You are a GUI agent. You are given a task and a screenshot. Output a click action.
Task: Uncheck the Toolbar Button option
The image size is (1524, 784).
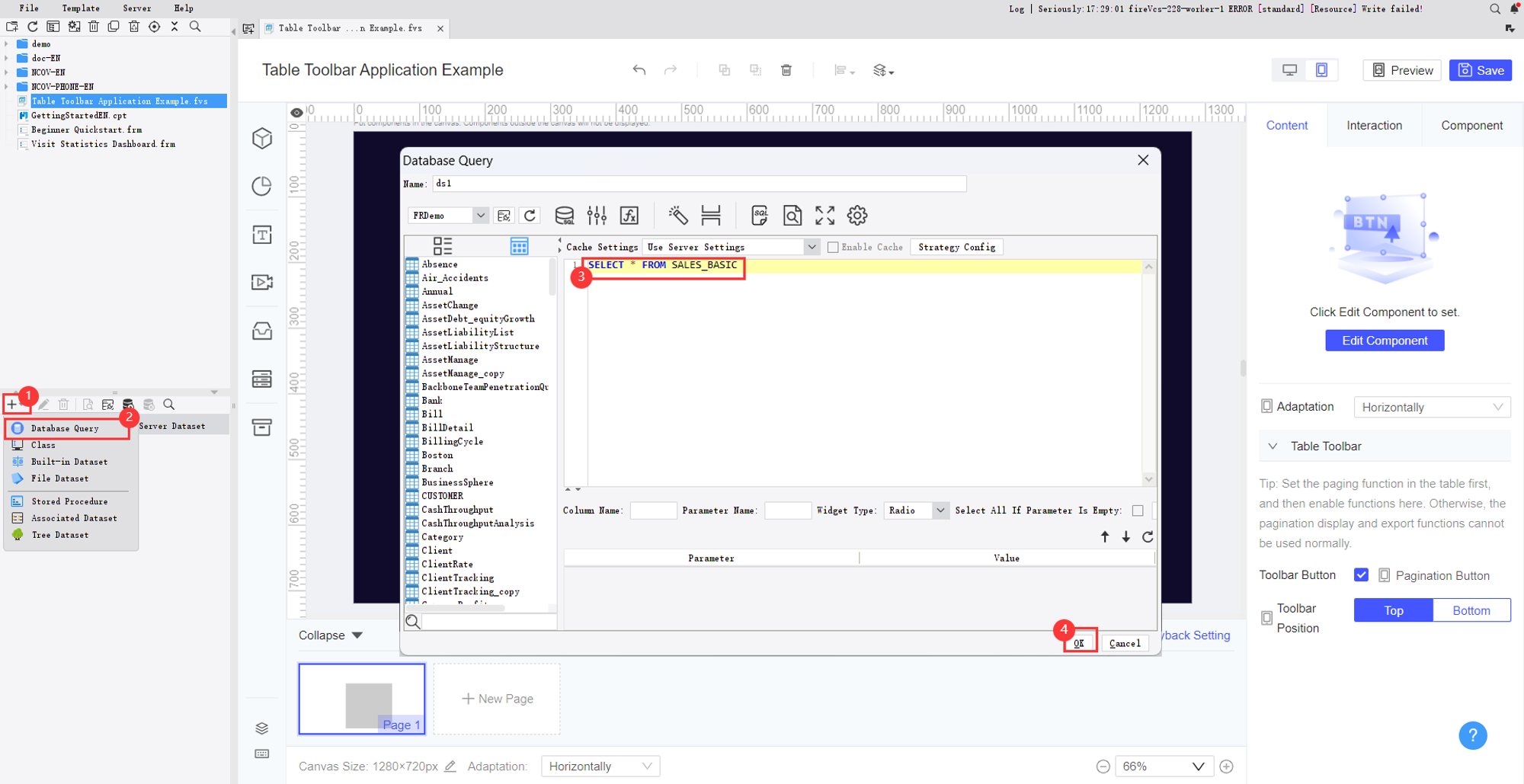tap(1361, 574)
